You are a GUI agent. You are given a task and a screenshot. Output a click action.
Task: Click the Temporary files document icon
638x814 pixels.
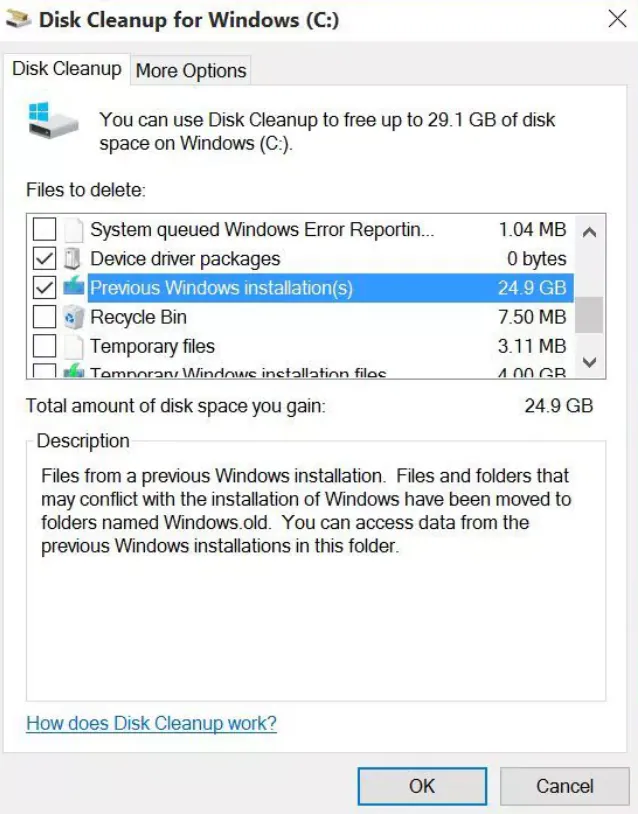coord(74,346)
